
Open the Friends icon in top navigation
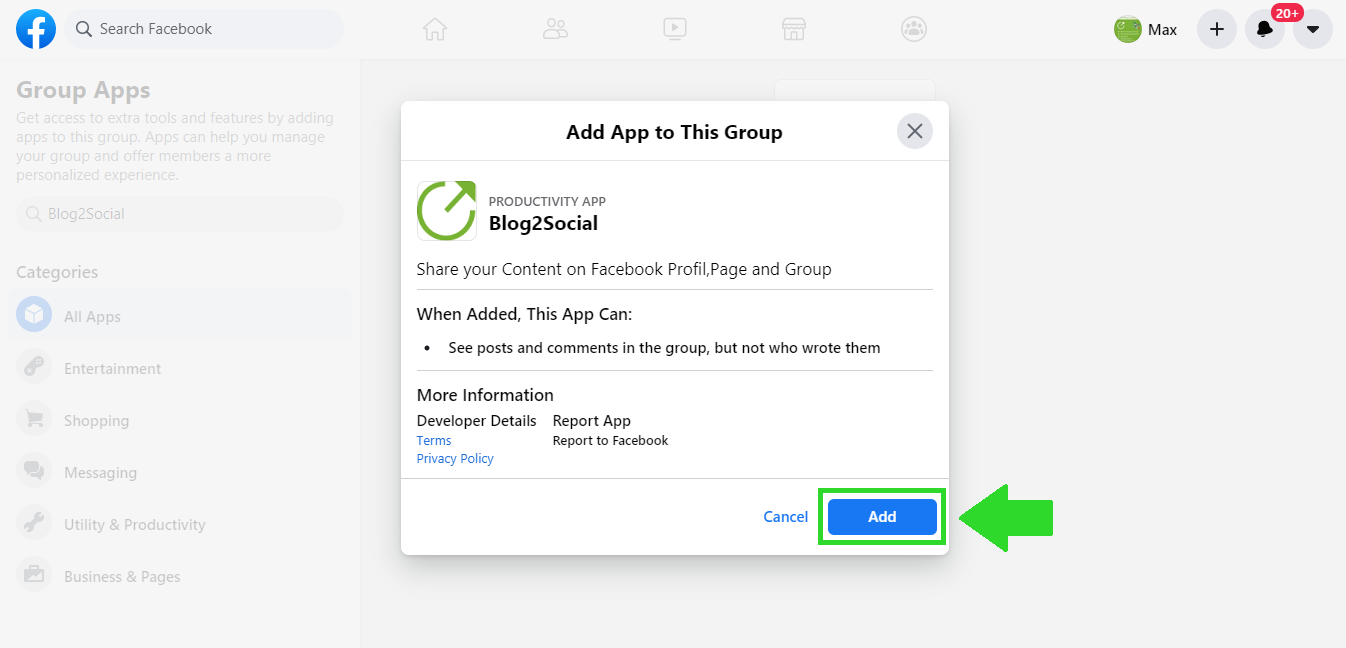point(555,29)
